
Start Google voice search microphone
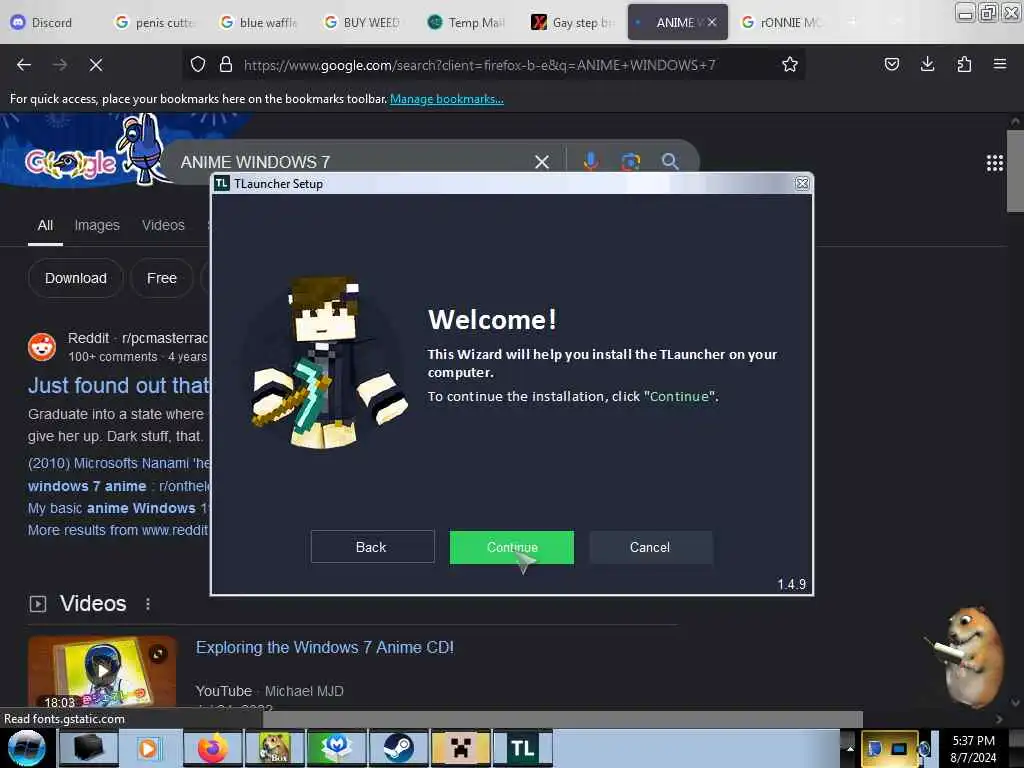(590, 161)
